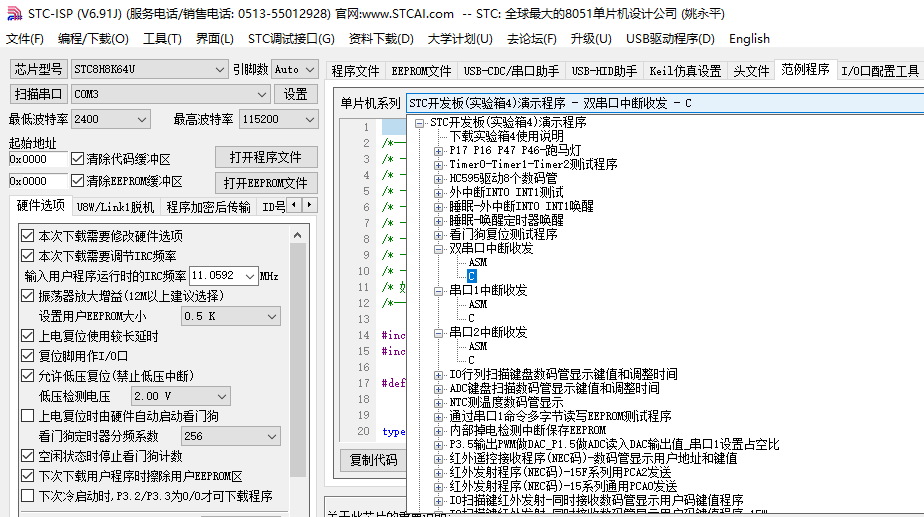Select 下载实验箱4使用说明 tree item

click(507, 137)
